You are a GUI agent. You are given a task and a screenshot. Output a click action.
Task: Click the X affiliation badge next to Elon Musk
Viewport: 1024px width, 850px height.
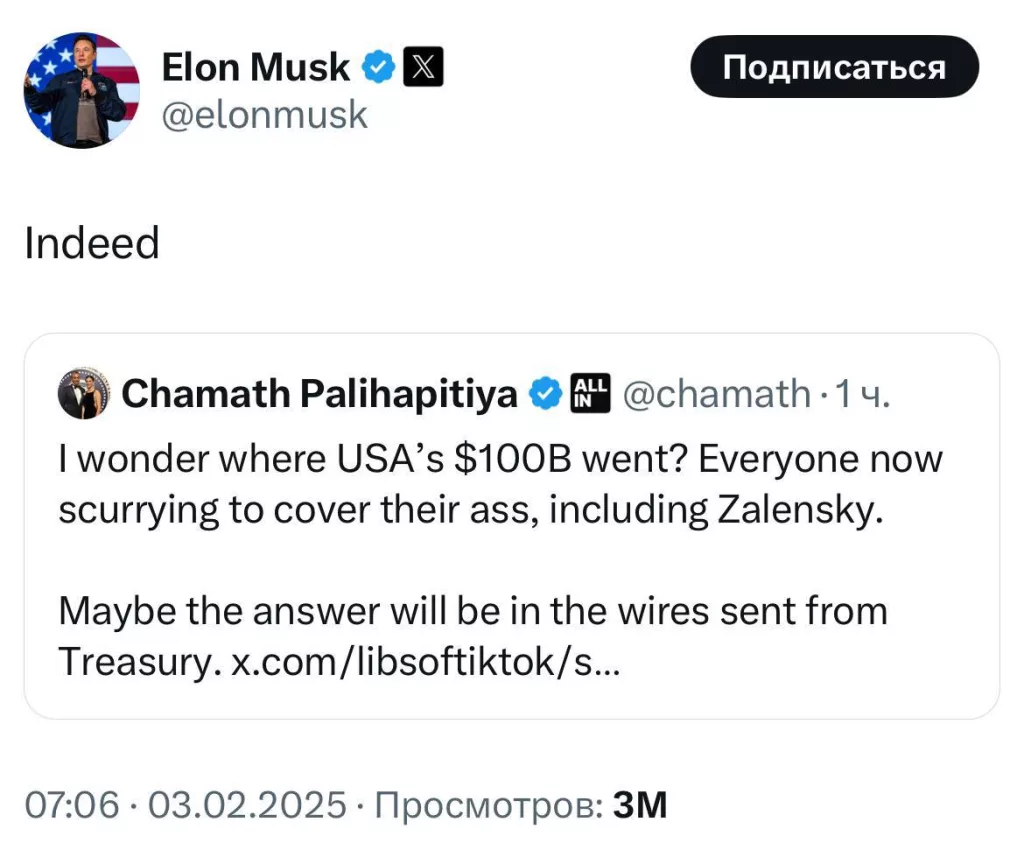(x=424, y=67)
